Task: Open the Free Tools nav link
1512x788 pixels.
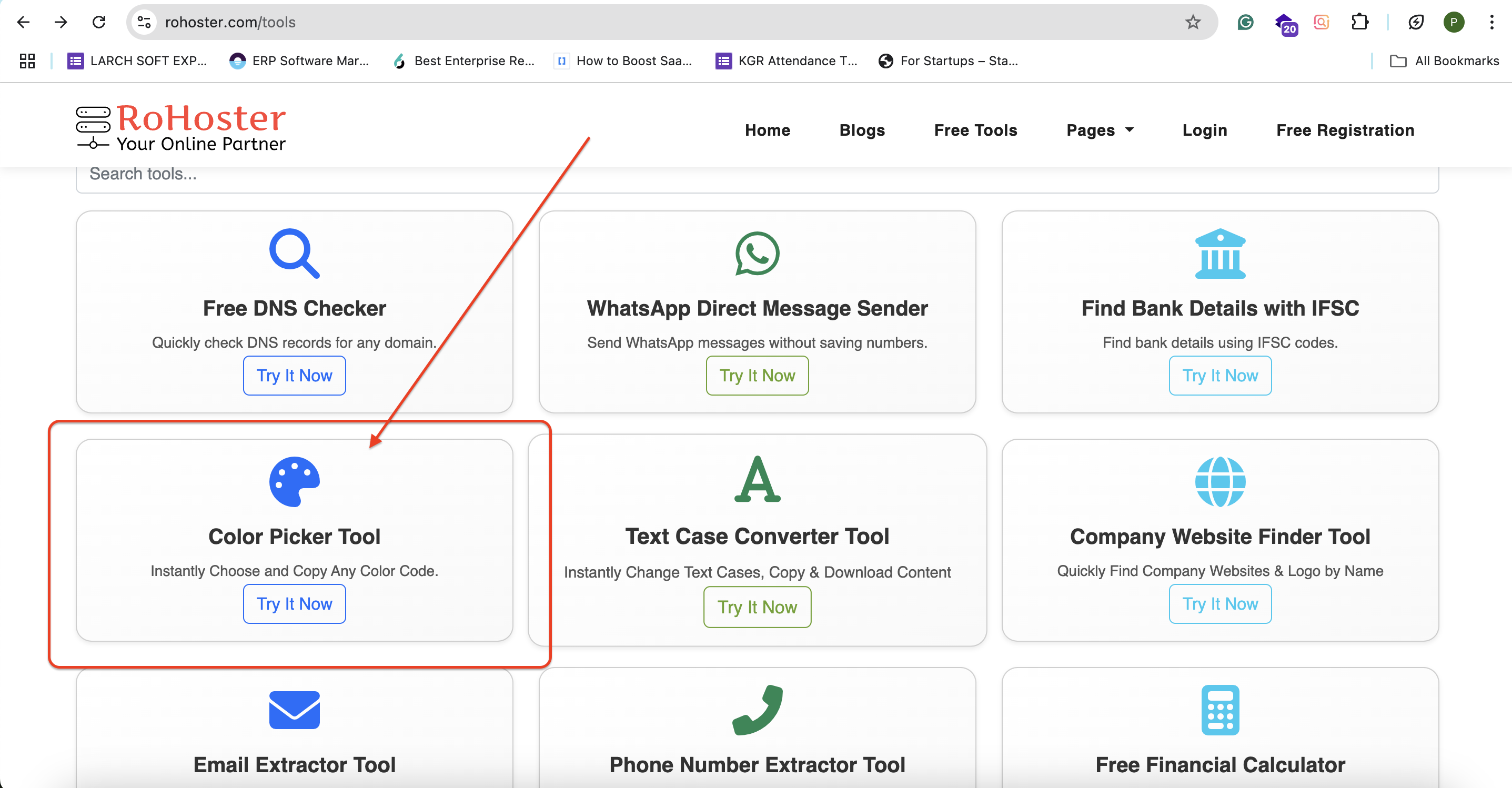Action: coord(975,130)
